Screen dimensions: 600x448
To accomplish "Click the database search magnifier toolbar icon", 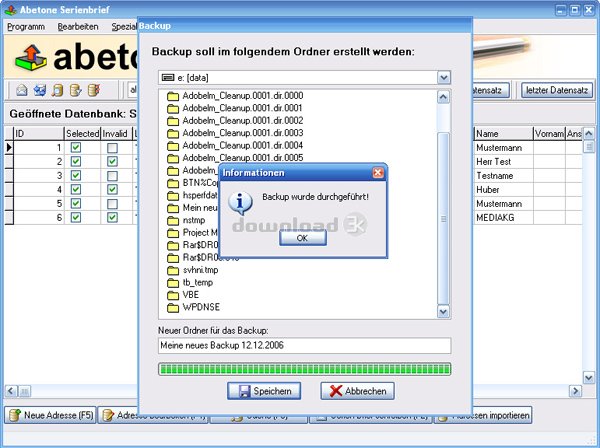I will point(58,90).
